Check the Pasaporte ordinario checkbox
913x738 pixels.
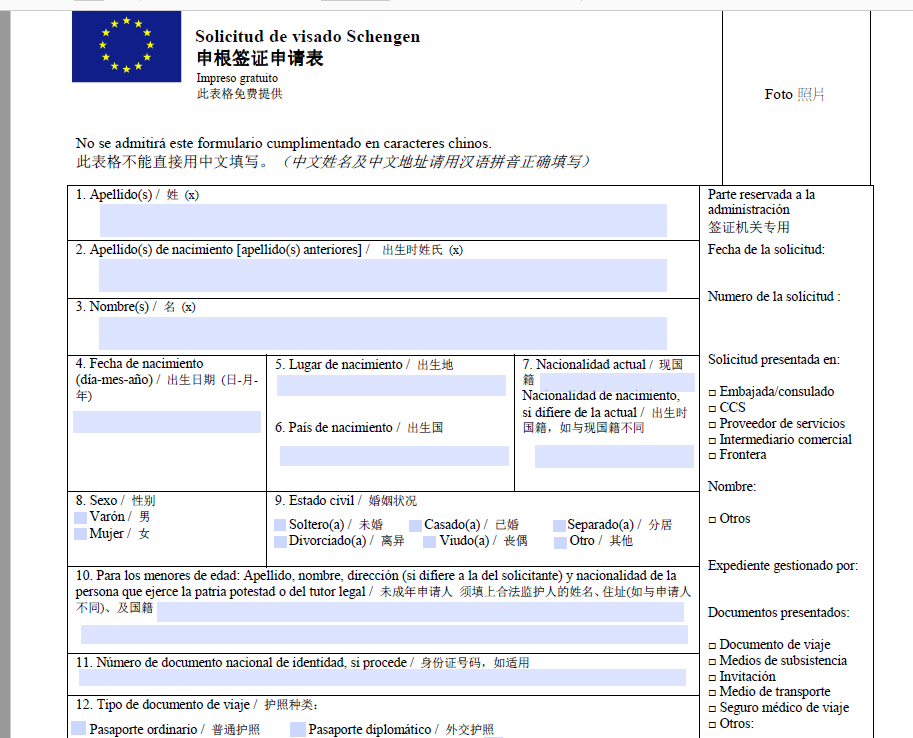(x=79, y=728)
